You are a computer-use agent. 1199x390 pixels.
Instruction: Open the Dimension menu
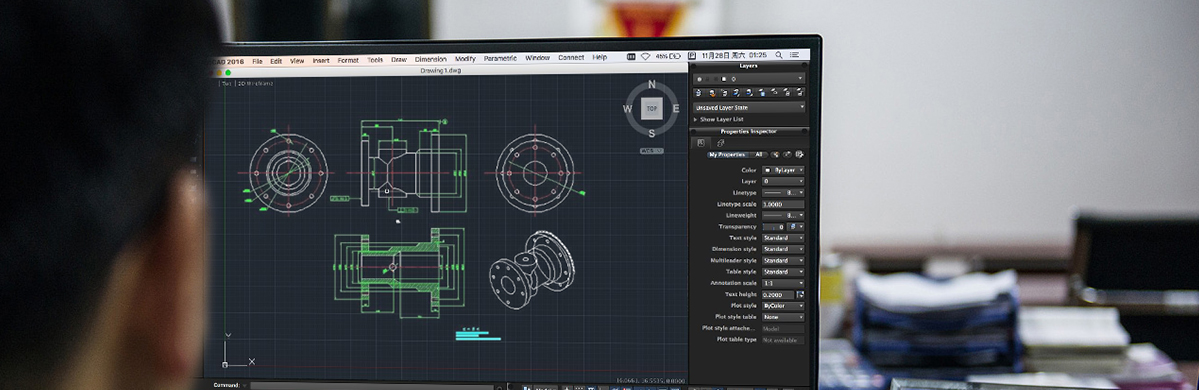coord(431,59)
